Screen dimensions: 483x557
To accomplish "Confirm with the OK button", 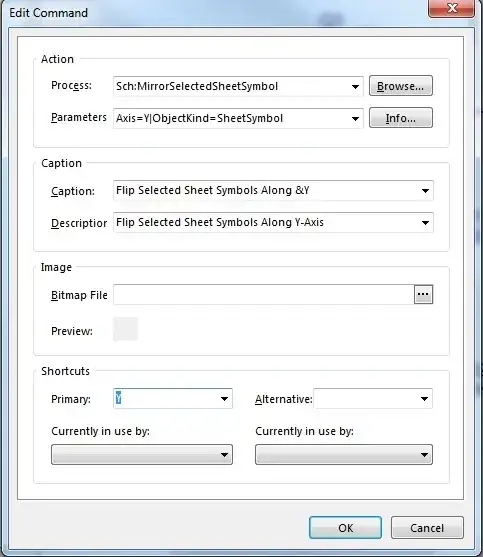I will [346, 528].
